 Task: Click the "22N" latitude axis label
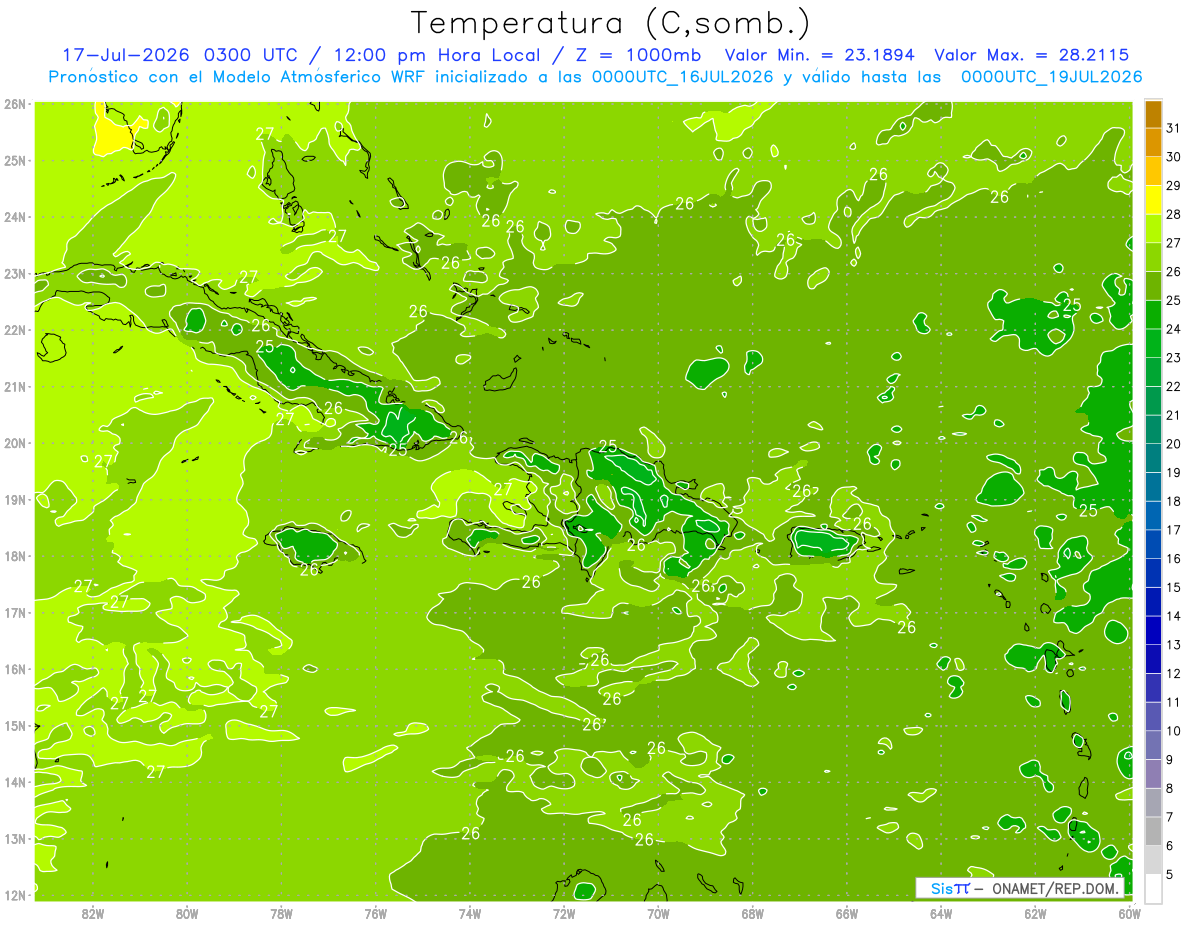pyautogui.click(x=15, y=330)
